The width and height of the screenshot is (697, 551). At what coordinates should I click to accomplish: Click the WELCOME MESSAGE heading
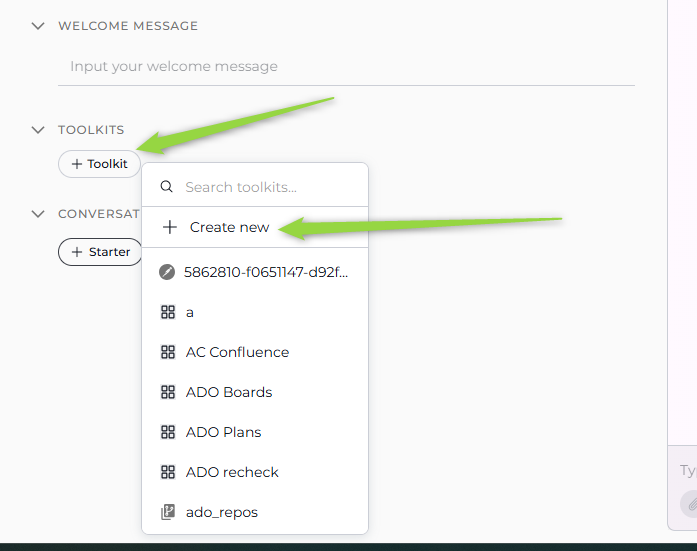128,26
